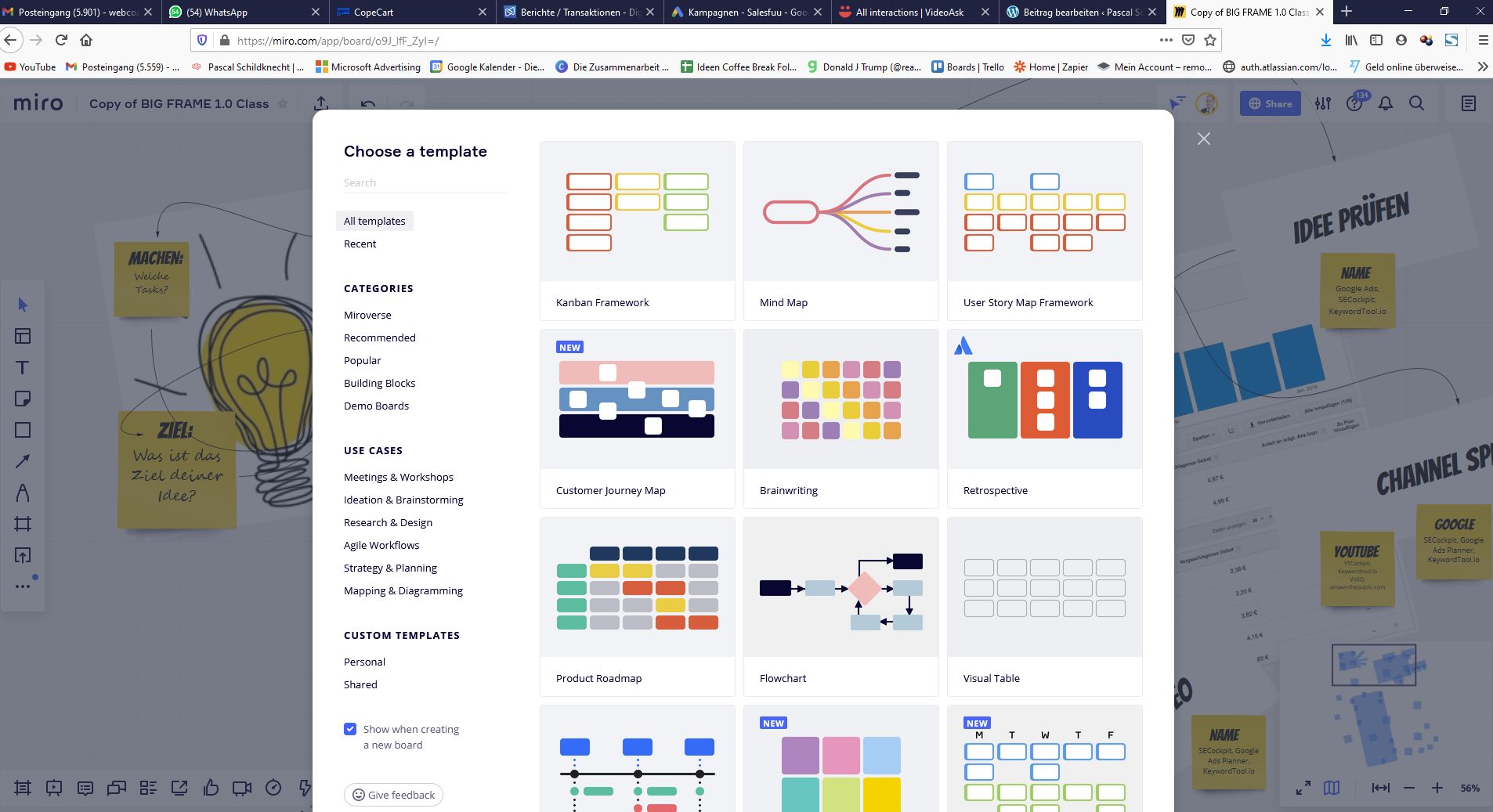Click fit-to-screen width icon
Image resolution: width=1493 pixels, height=812 pixels.
(x=1381, y=788)
